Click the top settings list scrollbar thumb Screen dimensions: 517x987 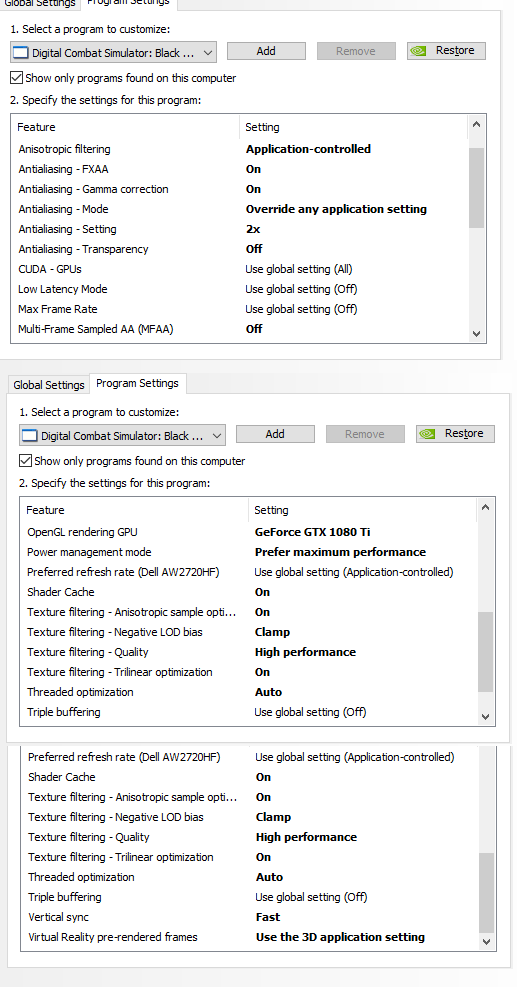tap(477, 188)
